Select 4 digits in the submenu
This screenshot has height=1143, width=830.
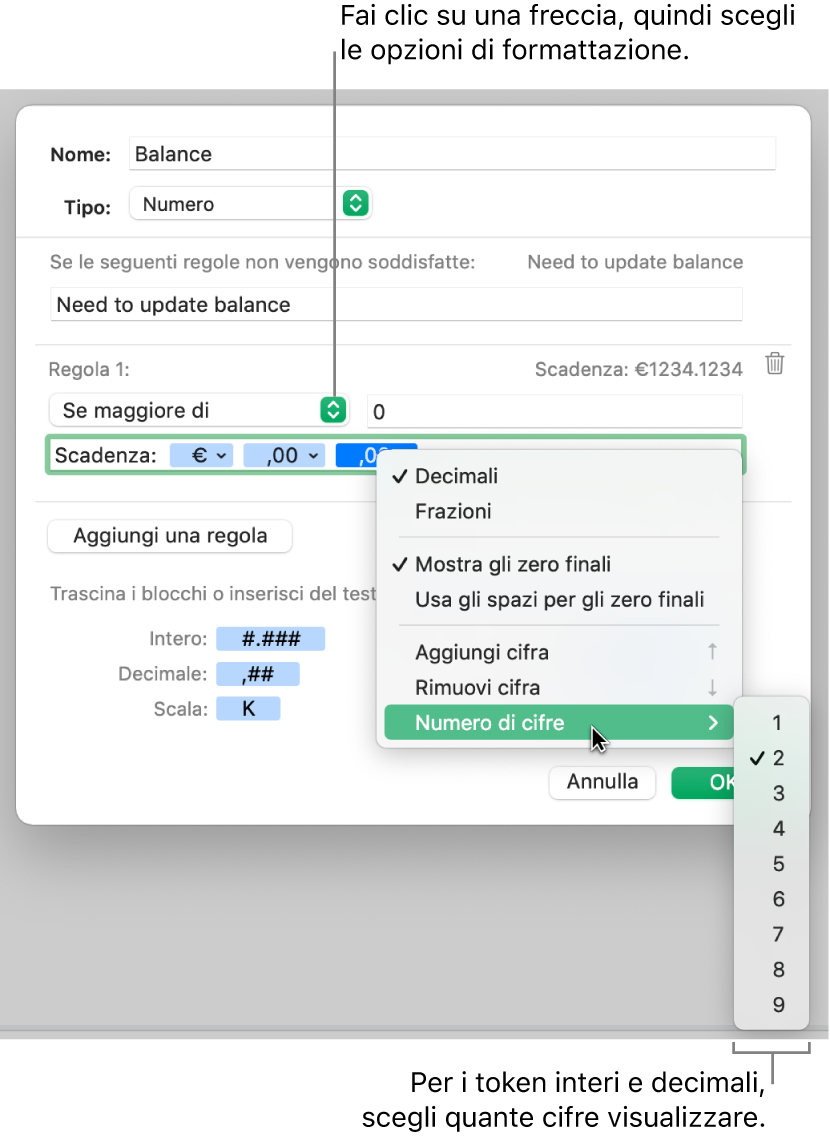[x=772, y=829]
